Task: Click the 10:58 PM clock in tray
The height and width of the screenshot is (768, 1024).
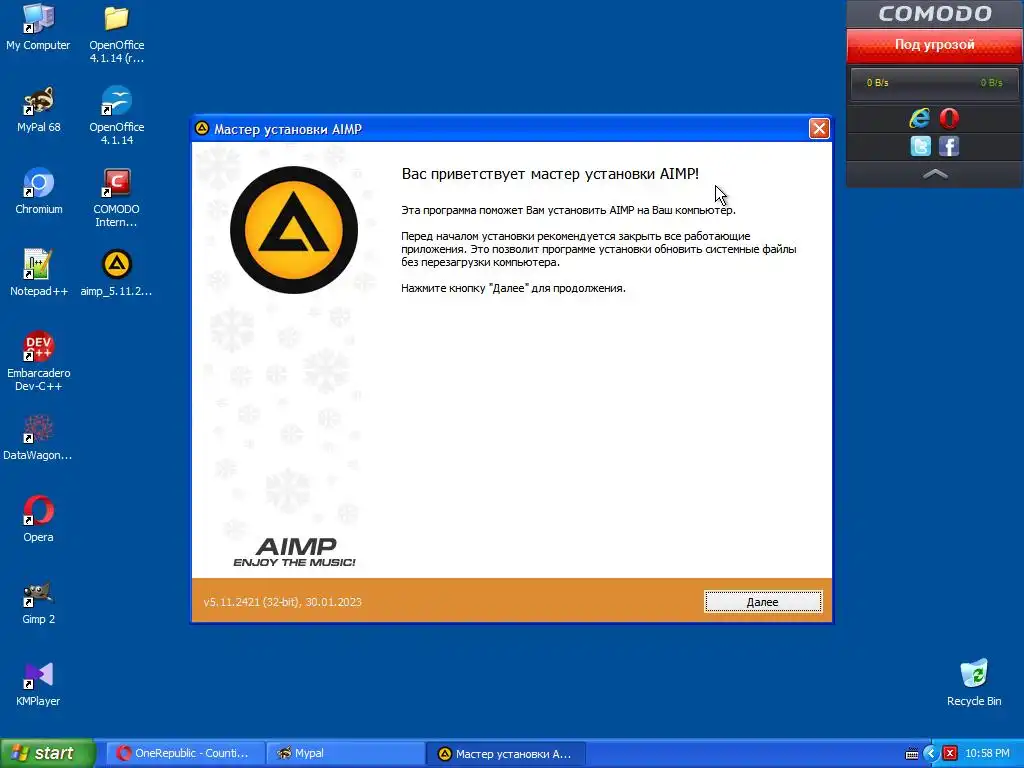Action: click(x=987, y=753)
